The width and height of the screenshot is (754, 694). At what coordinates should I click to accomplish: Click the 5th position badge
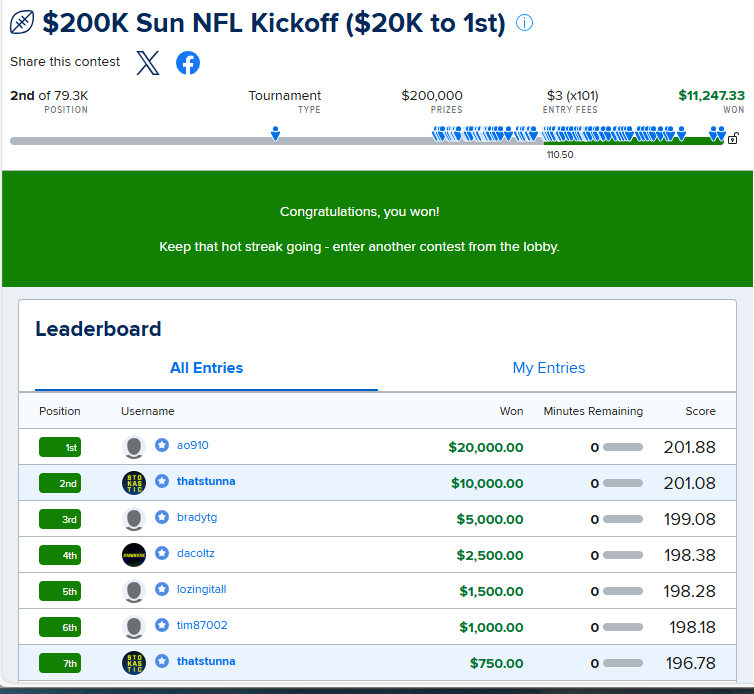(x=60, y=592)
